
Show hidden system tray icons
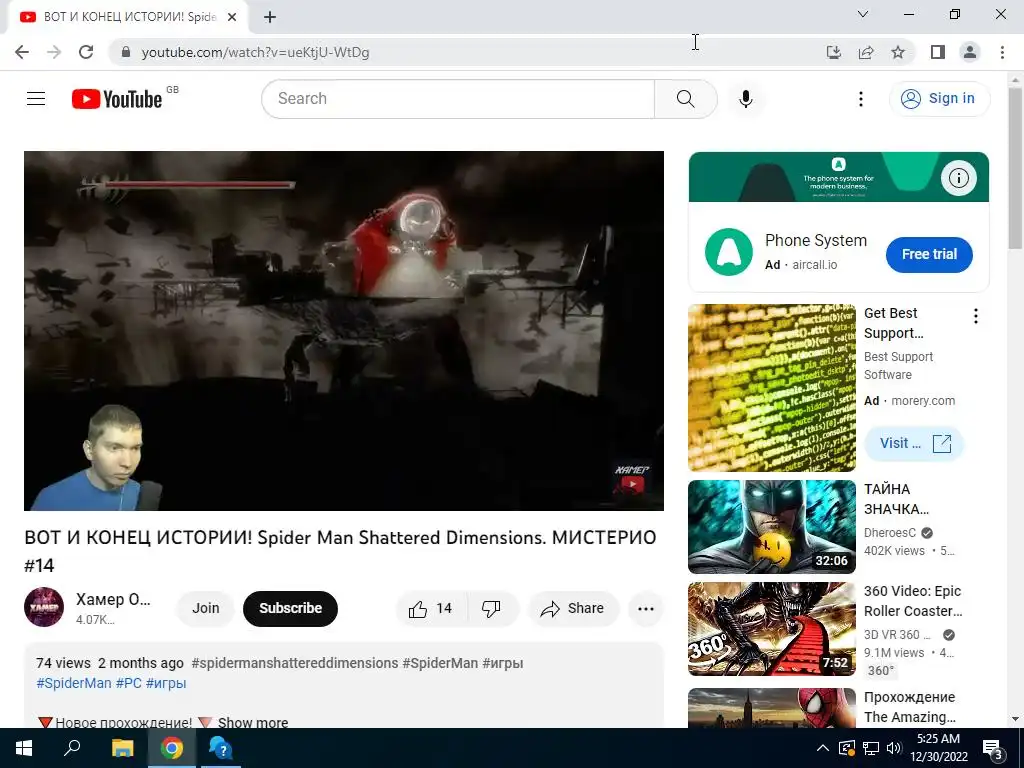tap(823, 748)
